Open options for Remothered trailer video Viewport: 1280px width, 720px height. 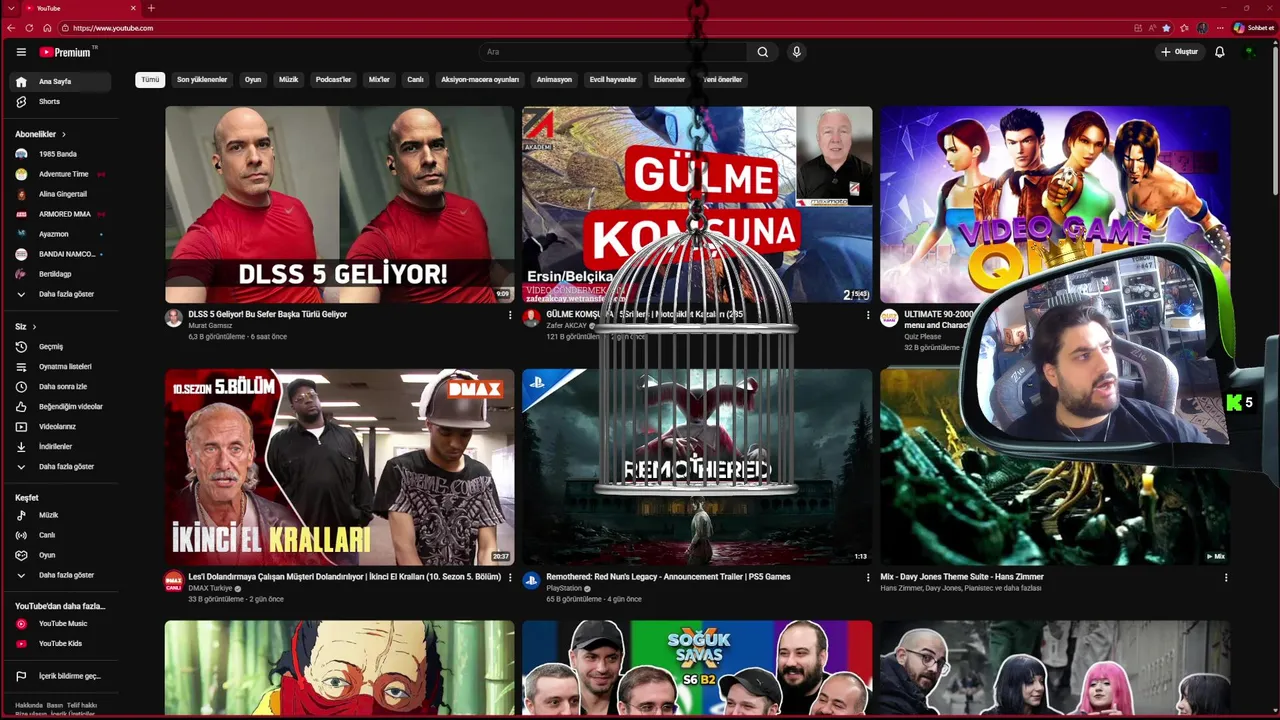tap(867, 577)
